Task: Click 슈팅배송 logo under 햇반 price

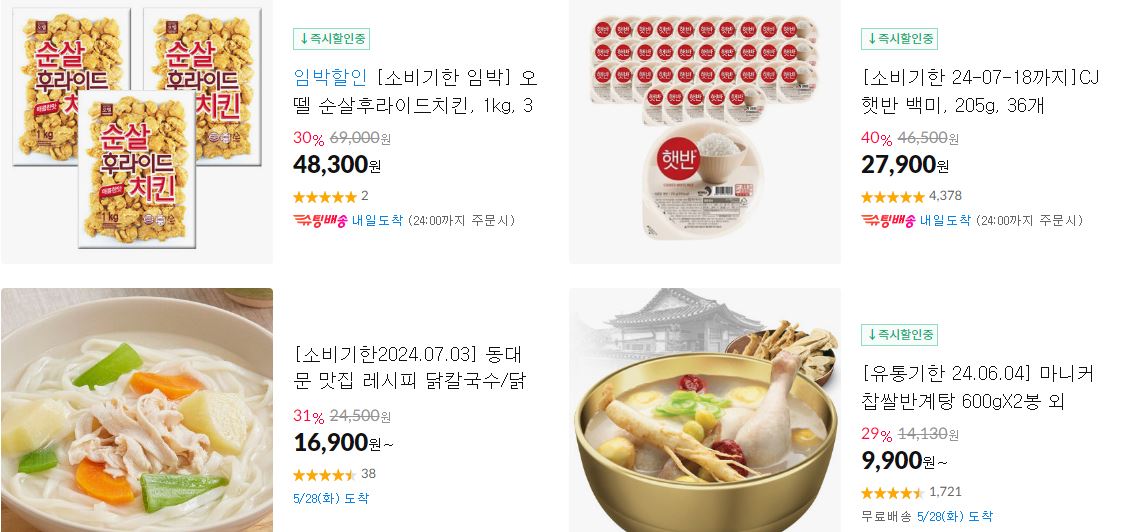Action: coord(889,221)
